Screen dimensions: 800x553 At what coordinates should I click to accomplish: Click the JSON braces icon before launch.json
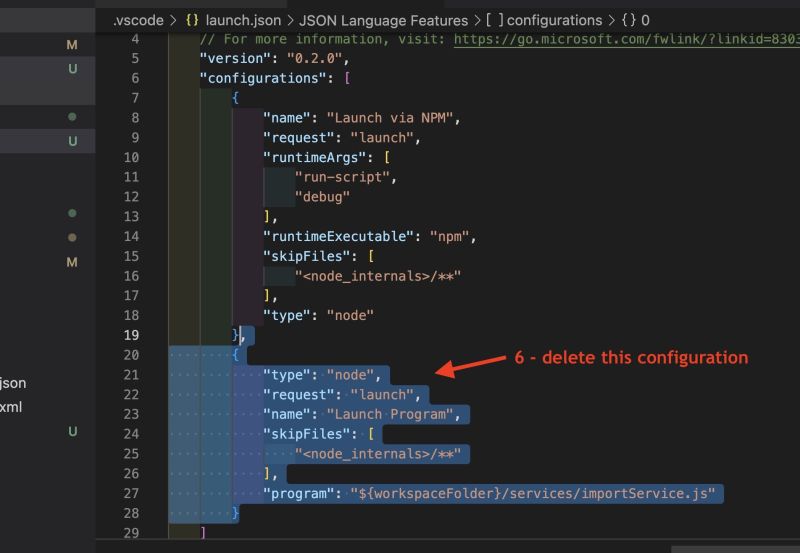[192, 20]
